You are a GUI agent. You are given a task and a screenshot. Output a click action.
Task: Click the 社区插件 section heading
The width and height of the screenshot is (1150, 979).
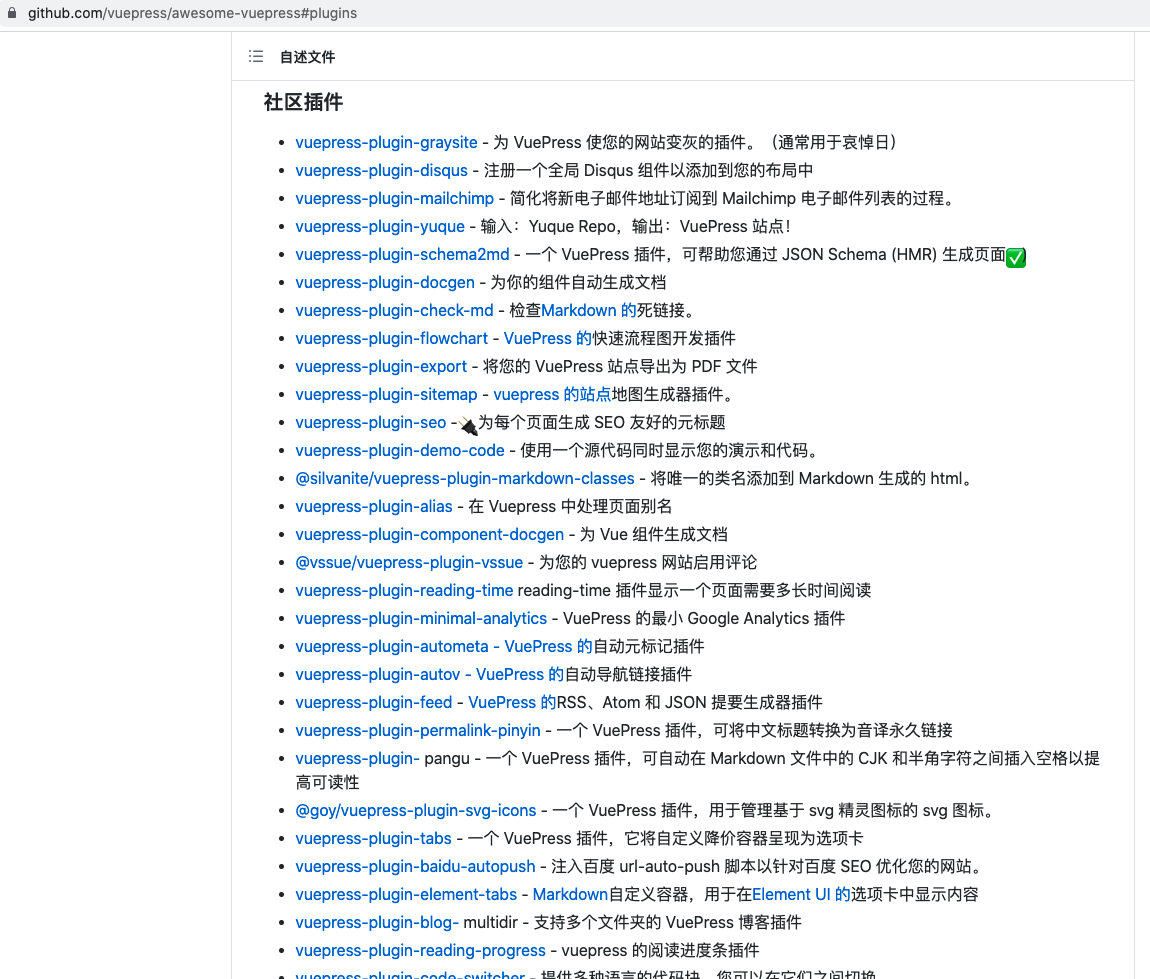pyautogui.click(x=304, y=102)
